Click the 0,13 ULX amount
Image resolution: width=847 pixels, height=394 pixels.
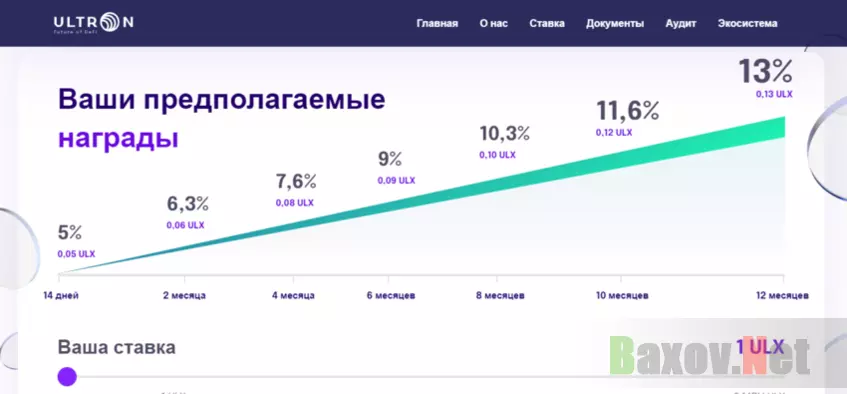click(x=774, y=94)
